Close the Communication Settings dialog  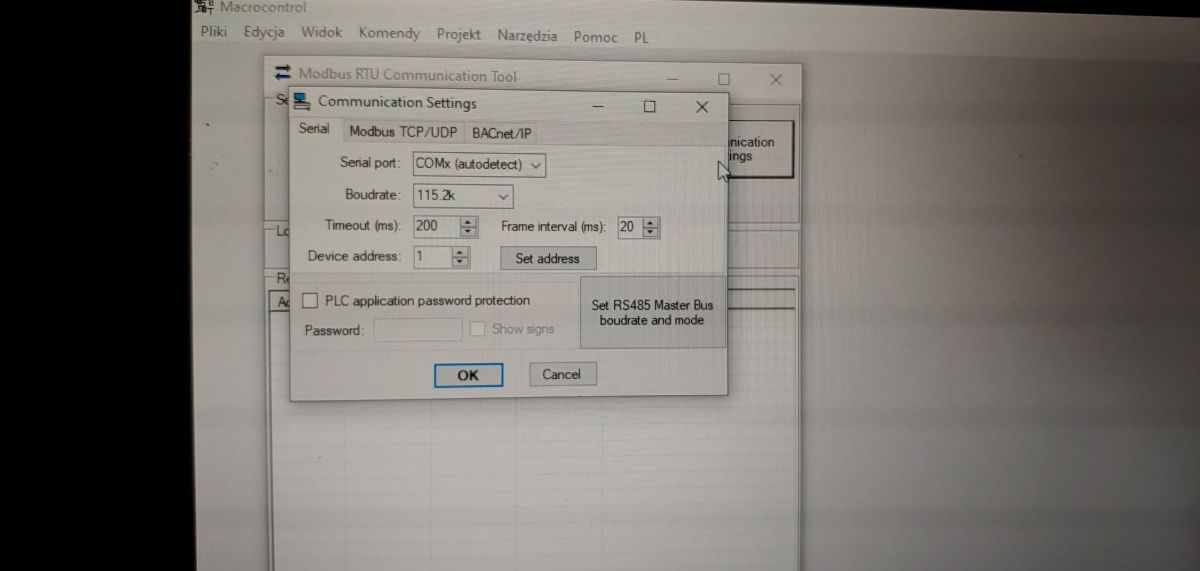point(702,107)
